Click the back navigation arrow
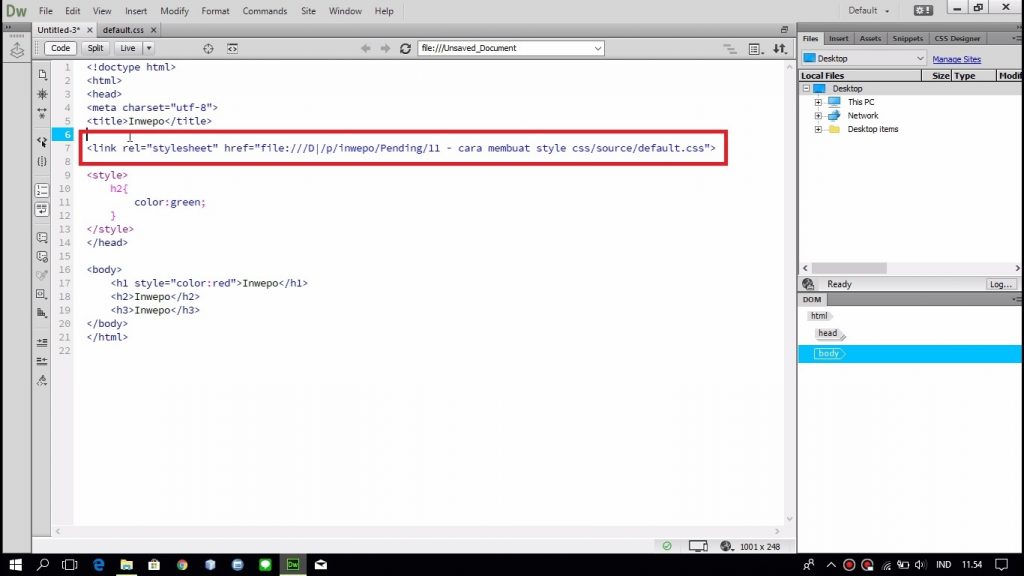This screenshot has height=576, width=1024. (366, 48)
